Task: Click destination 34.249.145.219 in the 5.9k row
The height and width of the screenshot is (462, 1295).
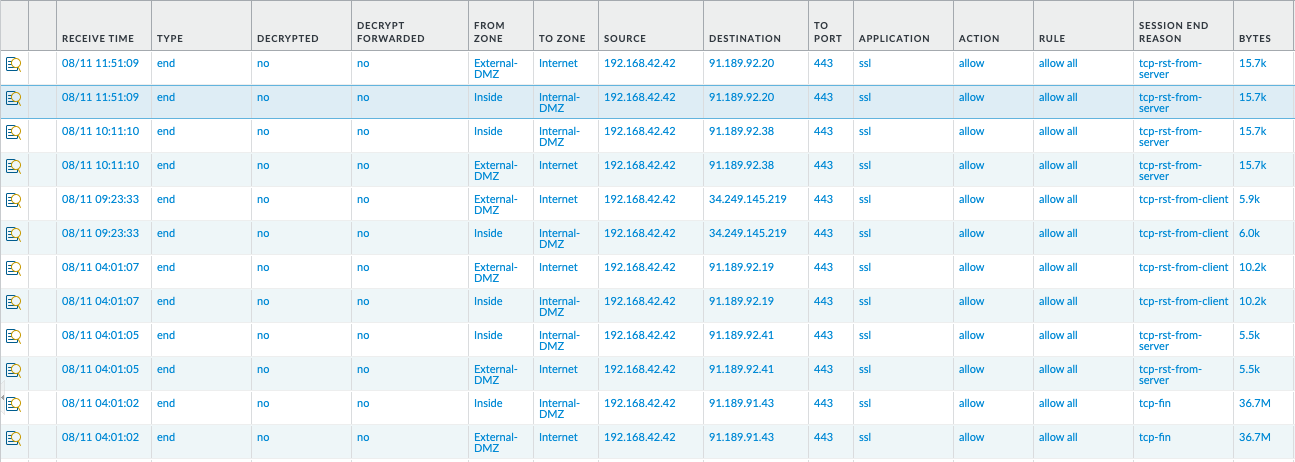Action: [x=747, y=200]
